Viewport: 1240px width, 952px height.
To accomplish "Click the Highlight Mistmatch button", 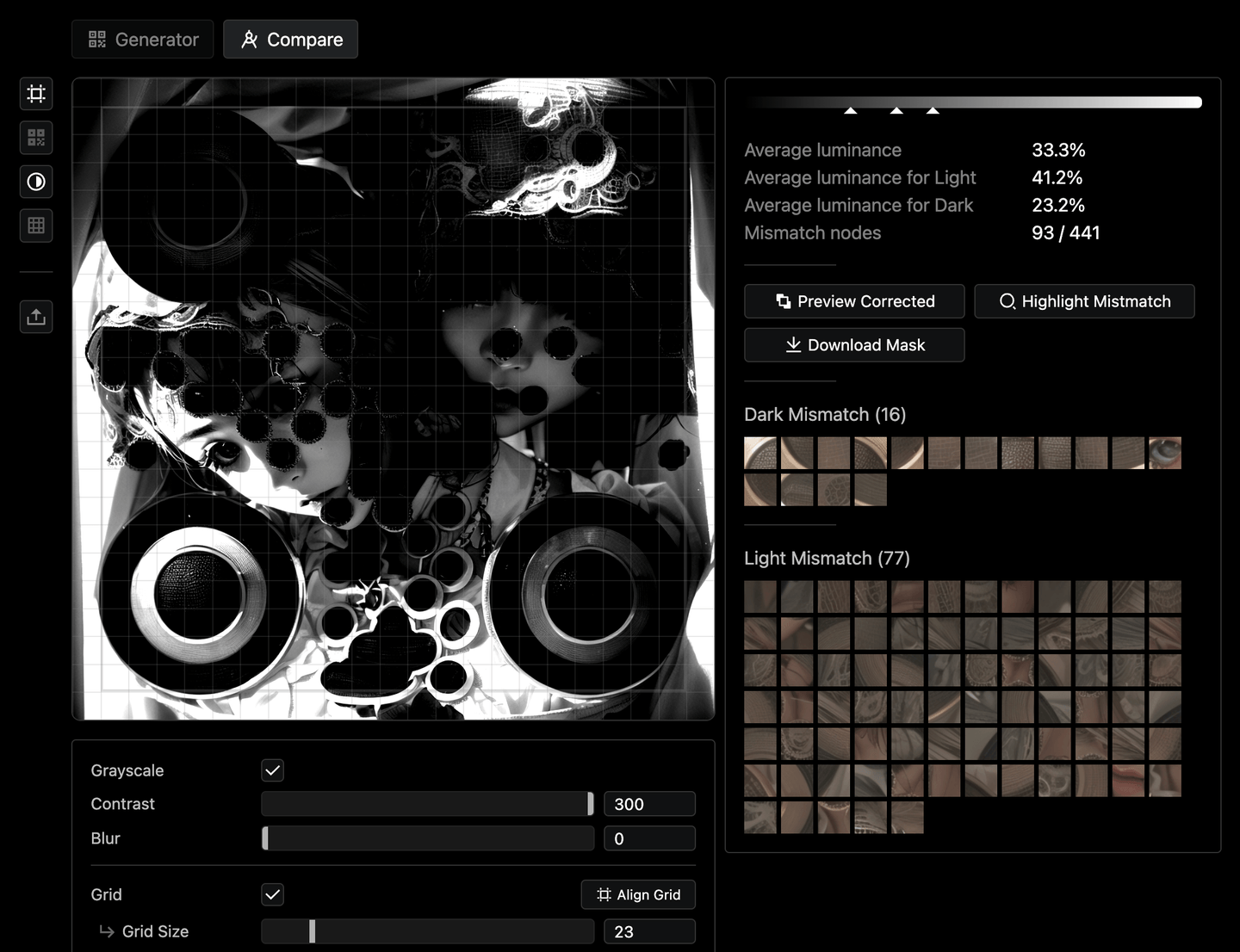I will point(1084,301).
